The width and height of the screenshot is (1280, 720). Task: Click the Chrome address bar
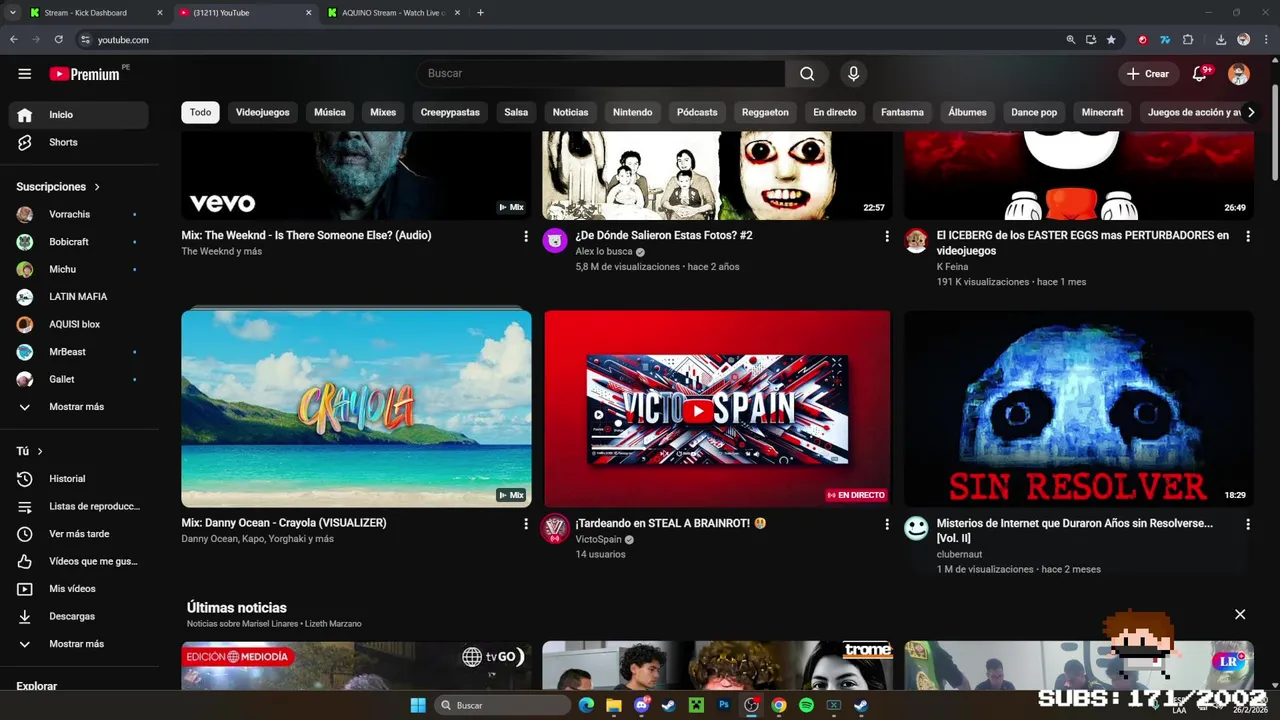[570, 40]
